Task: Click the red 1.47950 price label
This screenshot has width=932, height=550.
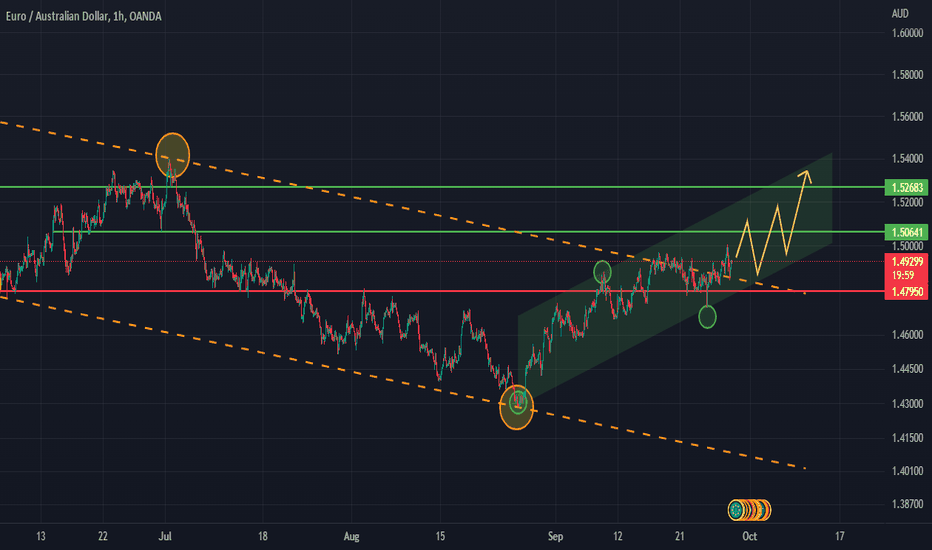Action: tap(906, 291)
